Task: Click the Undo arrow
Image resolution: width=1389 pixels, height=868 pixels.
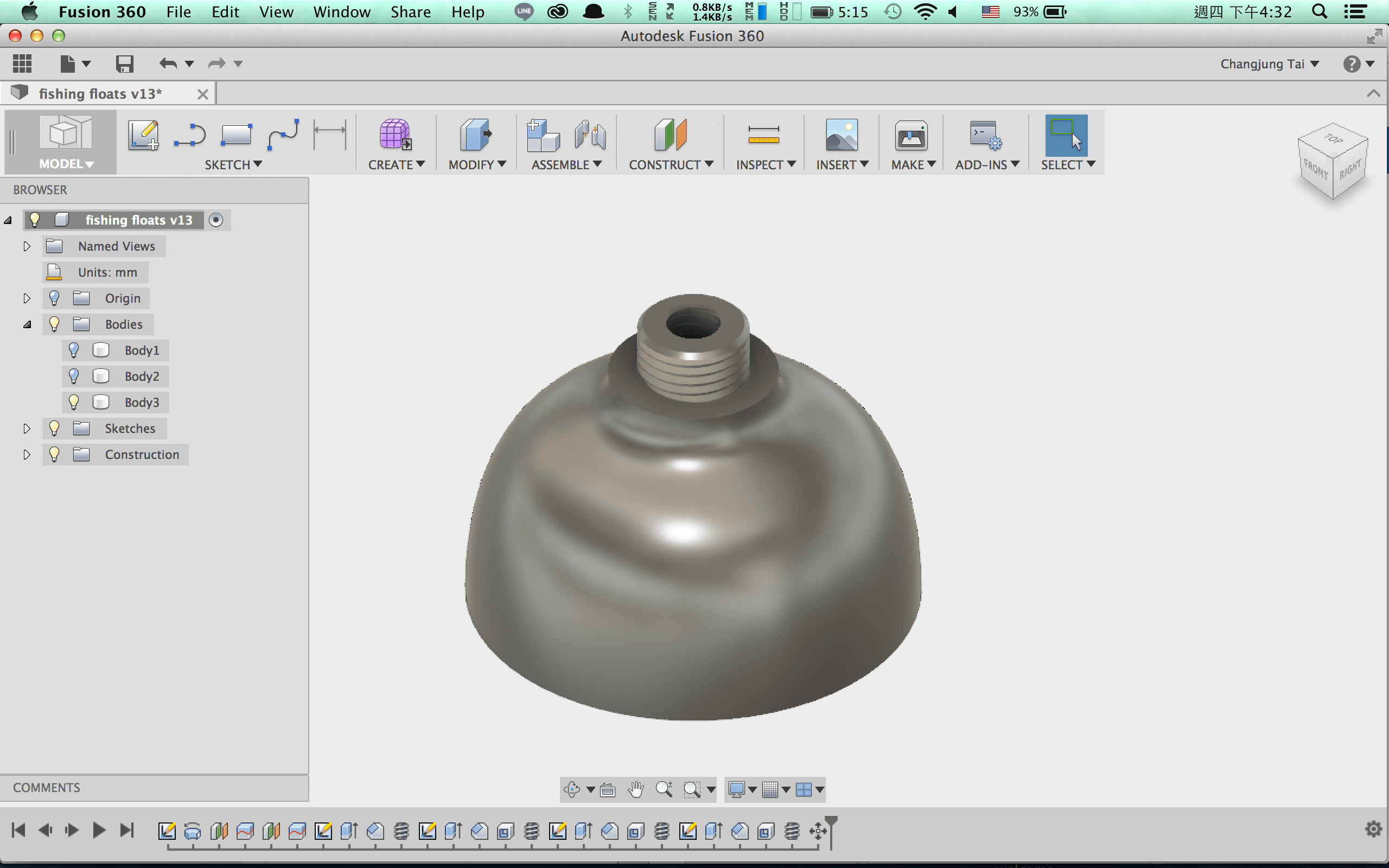Action: 168,63
